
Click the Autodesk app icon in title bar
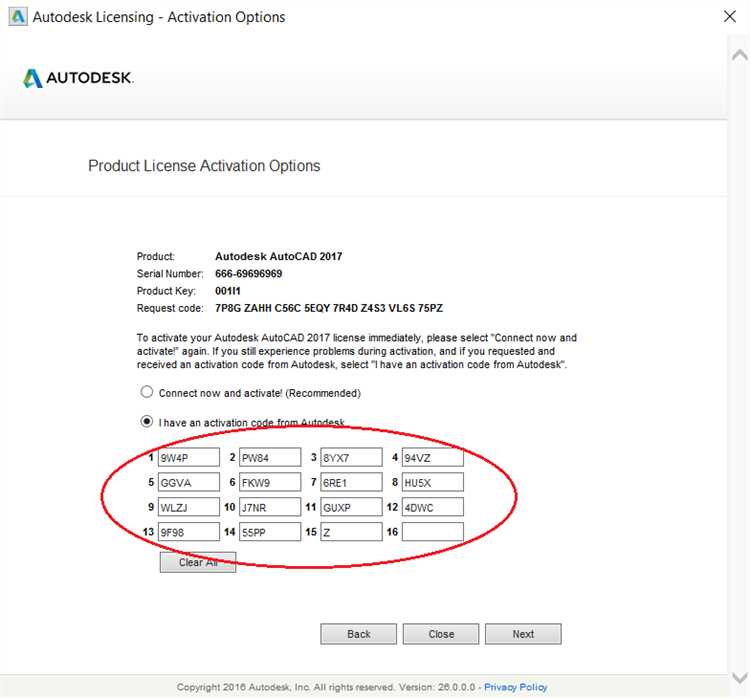(x=18, y=17)
